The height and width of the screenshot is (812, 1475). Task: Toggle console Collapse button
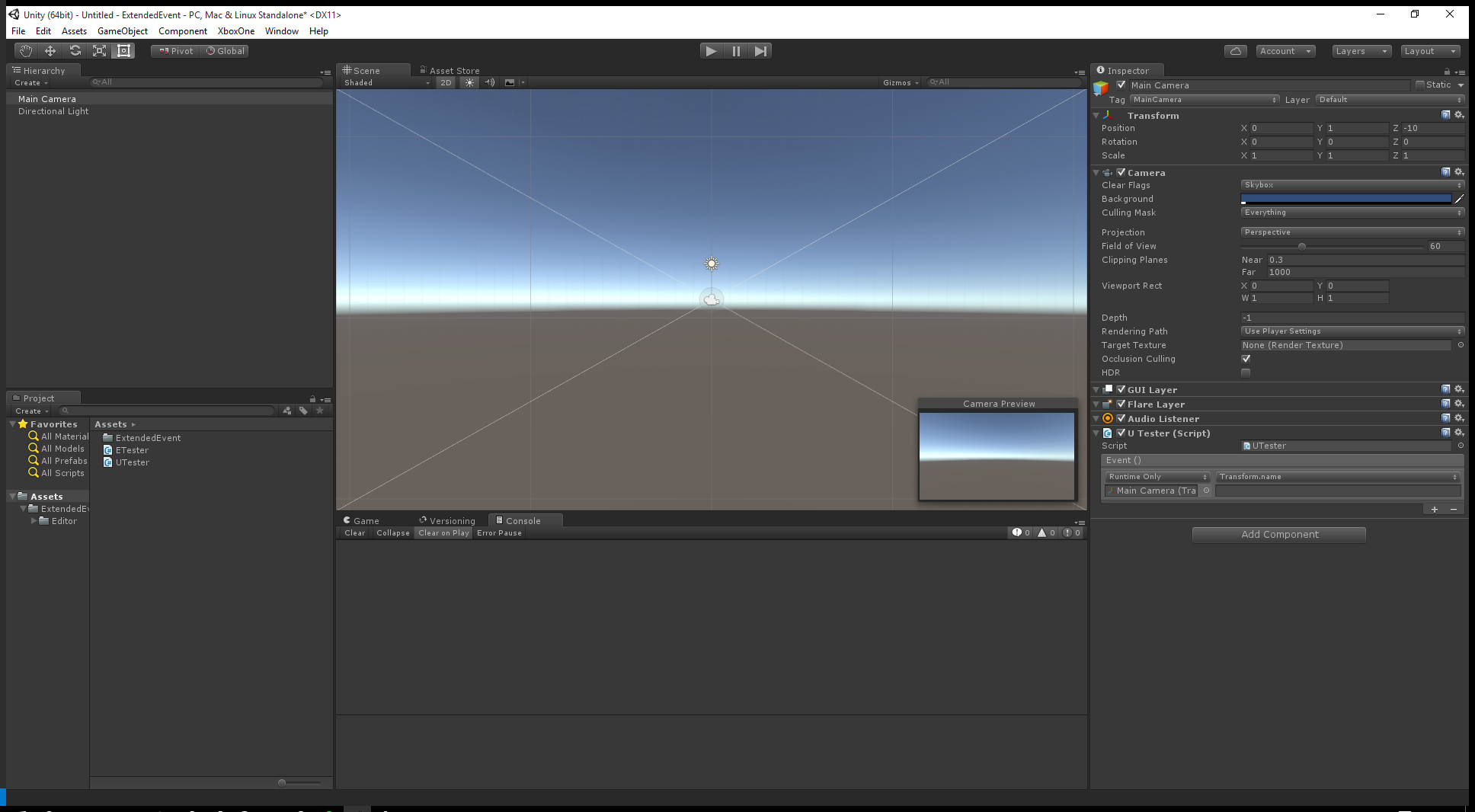(x=393, y=533)
